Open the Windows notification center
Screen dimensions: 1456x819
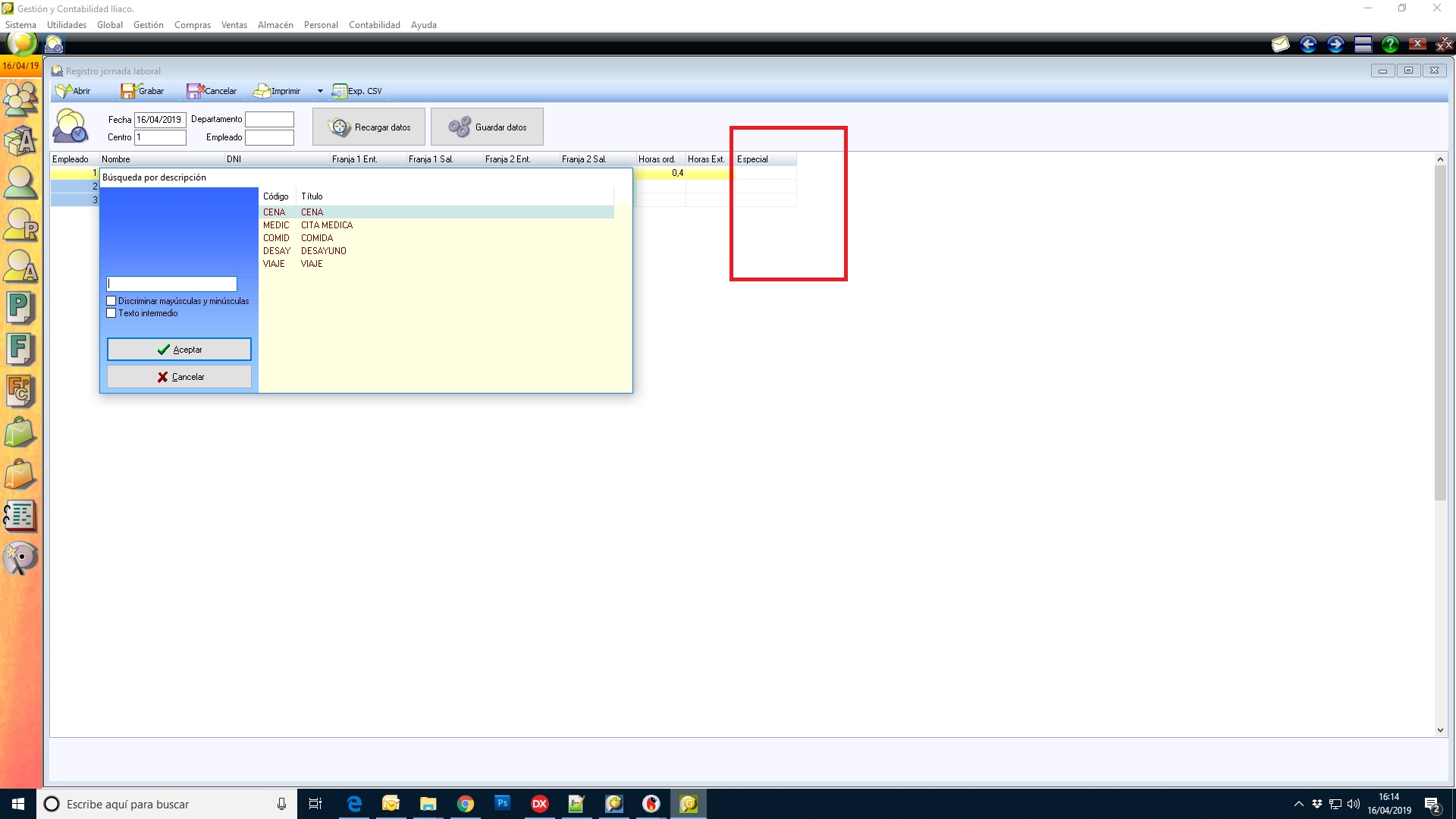pyautogui.click(x=1432, y=804)
